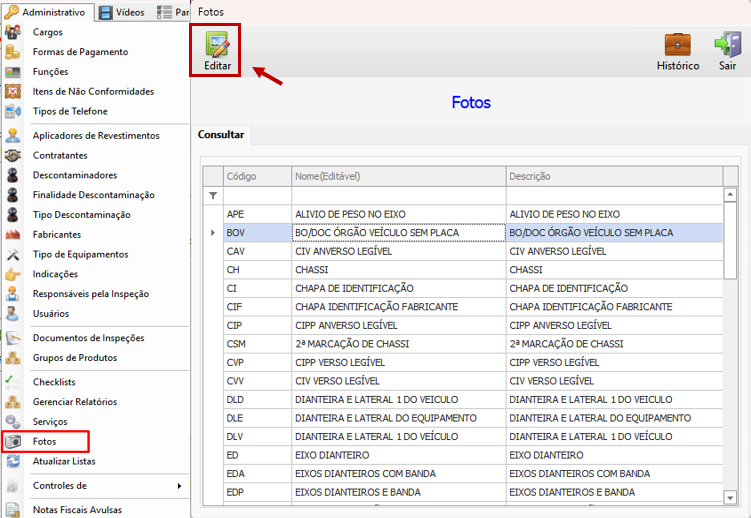The height and width of the screenshot is (518, 751).
Task: Click the scrollbar down arrow of grid
Action: click(730, 497)
